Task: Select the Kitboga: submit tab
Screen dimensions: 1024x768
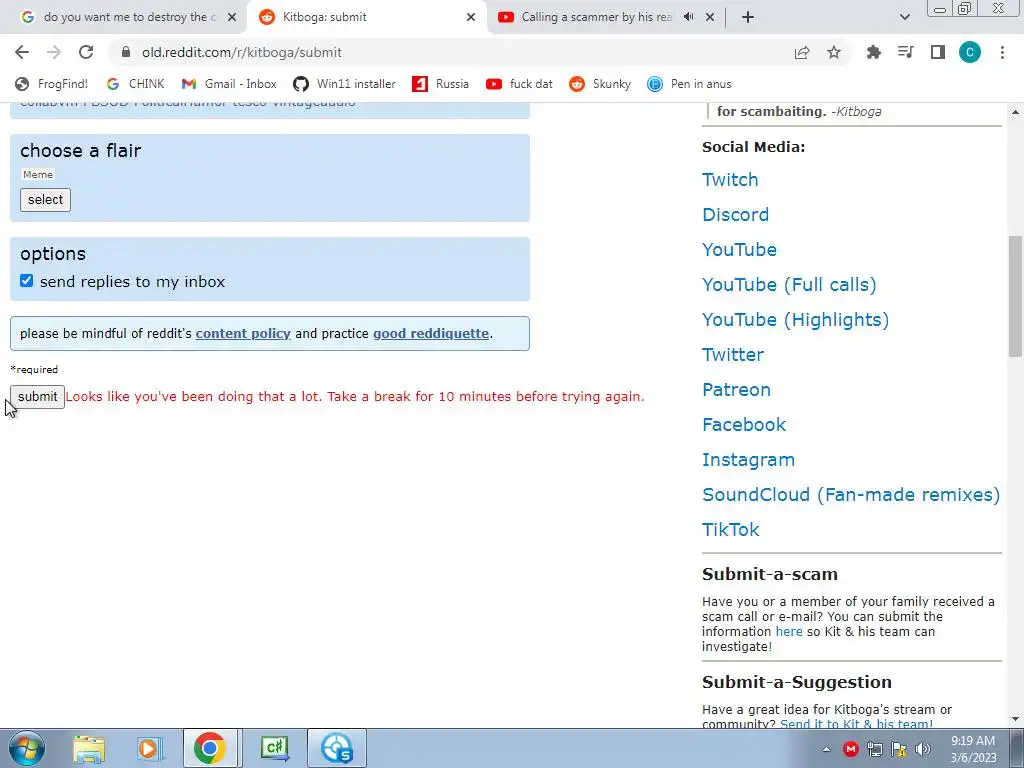Action: 366,17
